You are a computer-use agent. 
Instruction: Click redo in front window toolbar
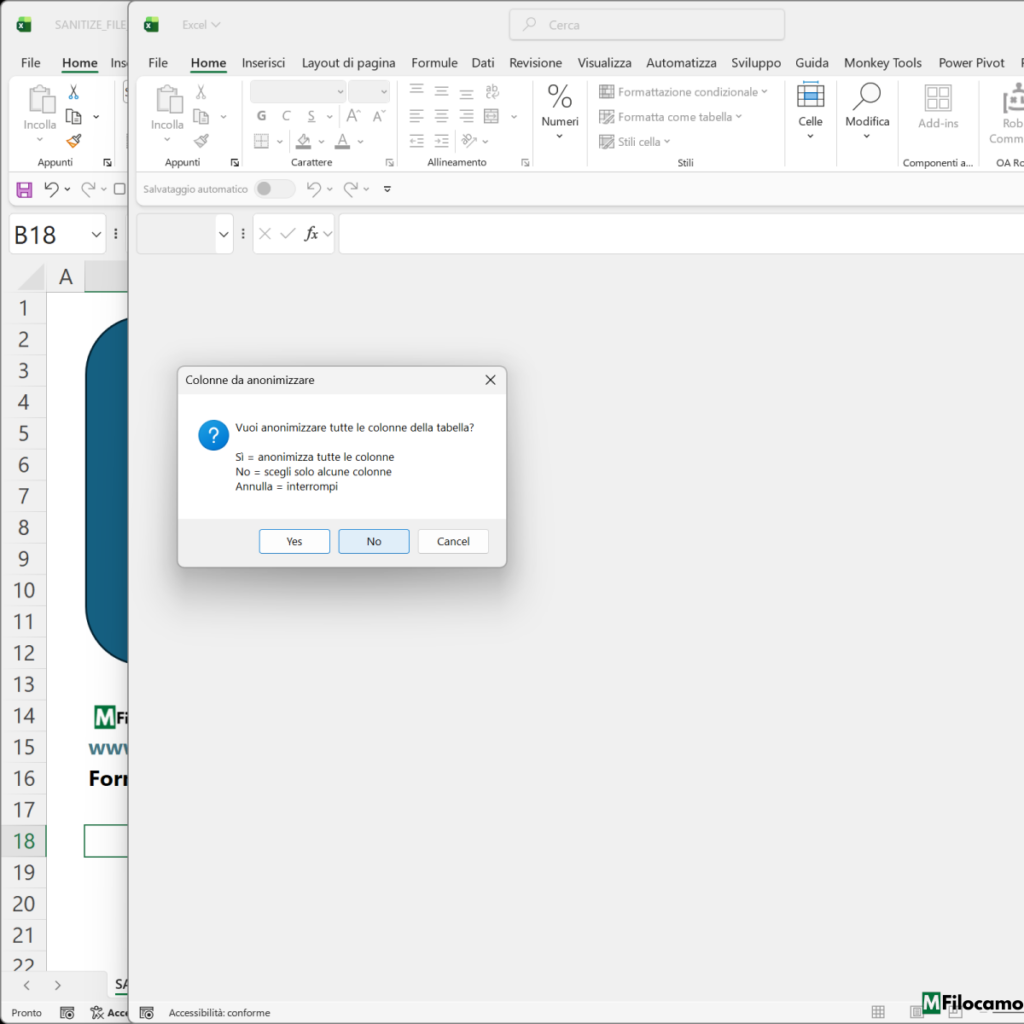point(351,189)
